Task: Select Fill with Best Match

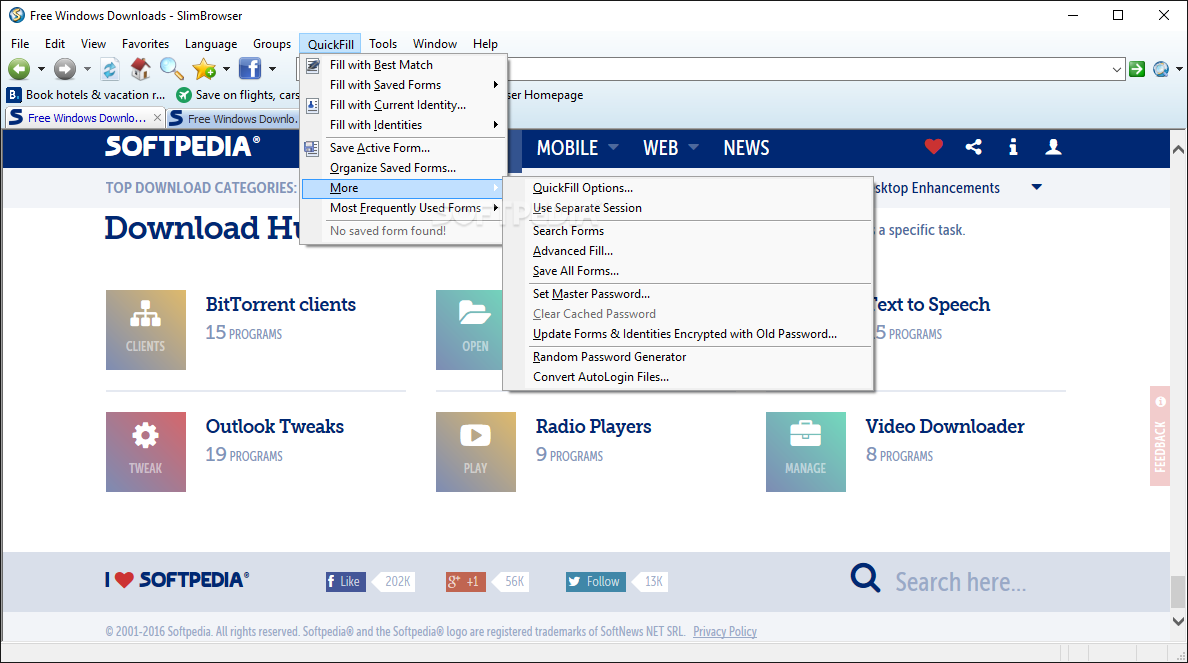Action: pyautogui.click(x=403, y=65)
